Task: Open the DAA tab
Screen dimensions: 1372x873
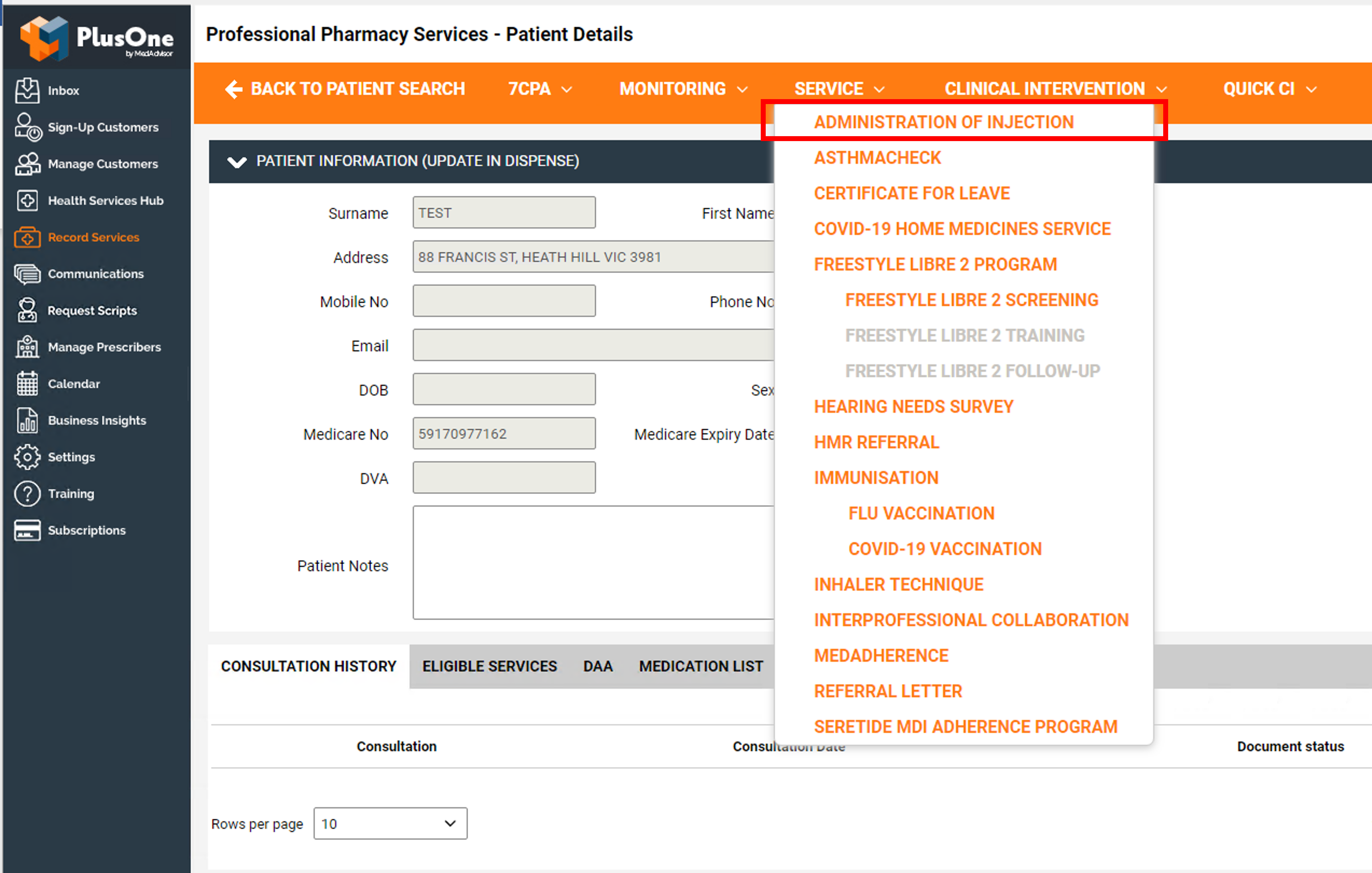Action: tap(598, 666)
